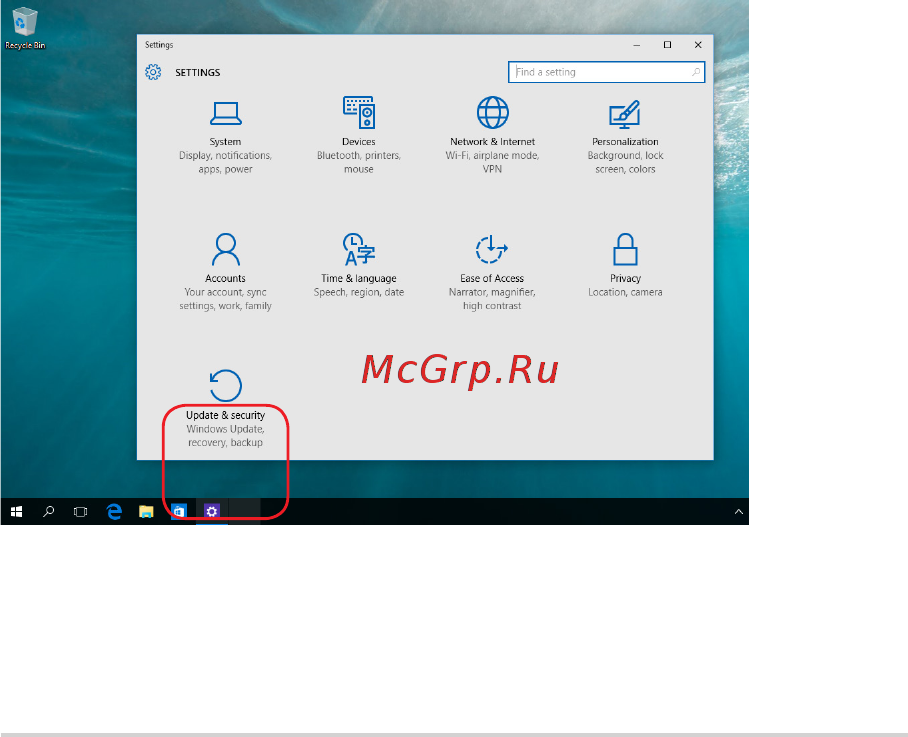The image size is (908, 737).
Task: Open taskbar search magnifier
Action: 49,512
